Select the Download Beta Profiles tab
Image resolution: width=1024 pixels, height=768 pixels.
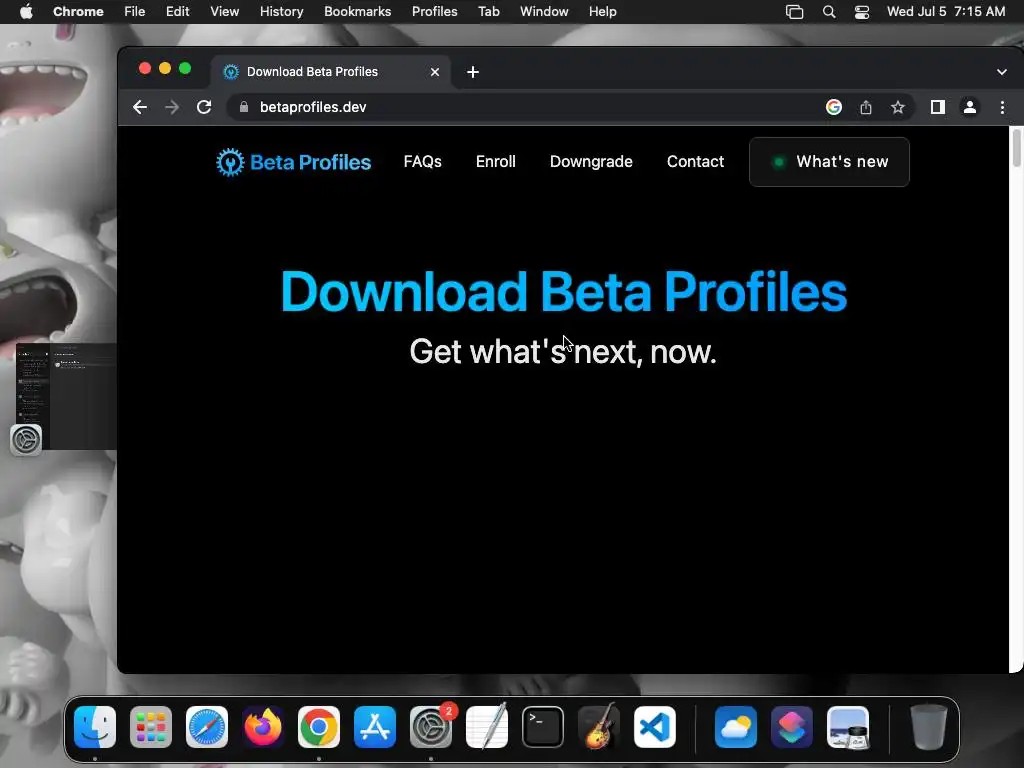pyautogui.click(x=330, y=72)
